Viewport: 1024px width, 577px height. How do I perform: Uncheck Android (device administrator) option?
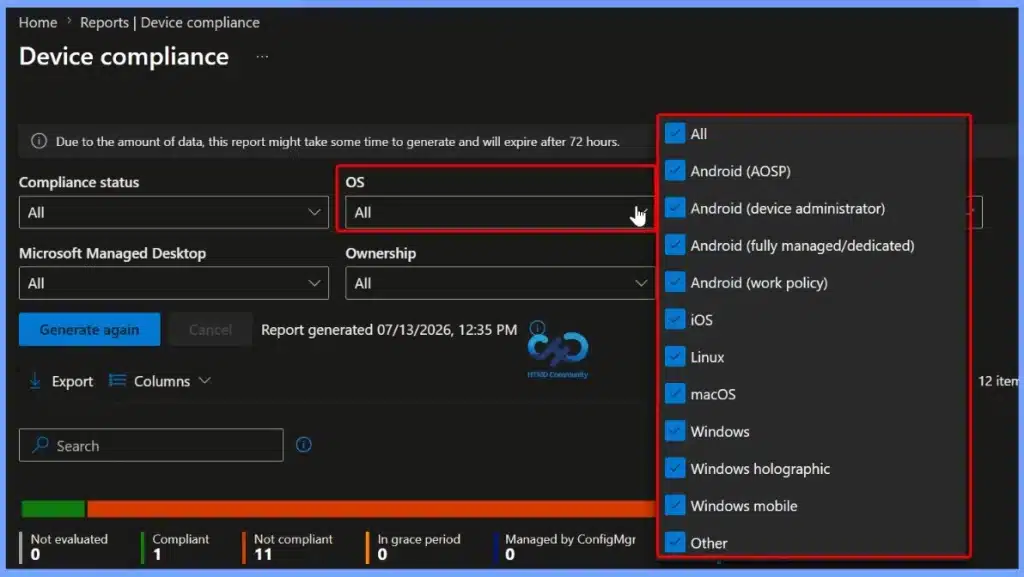[675, 208]
